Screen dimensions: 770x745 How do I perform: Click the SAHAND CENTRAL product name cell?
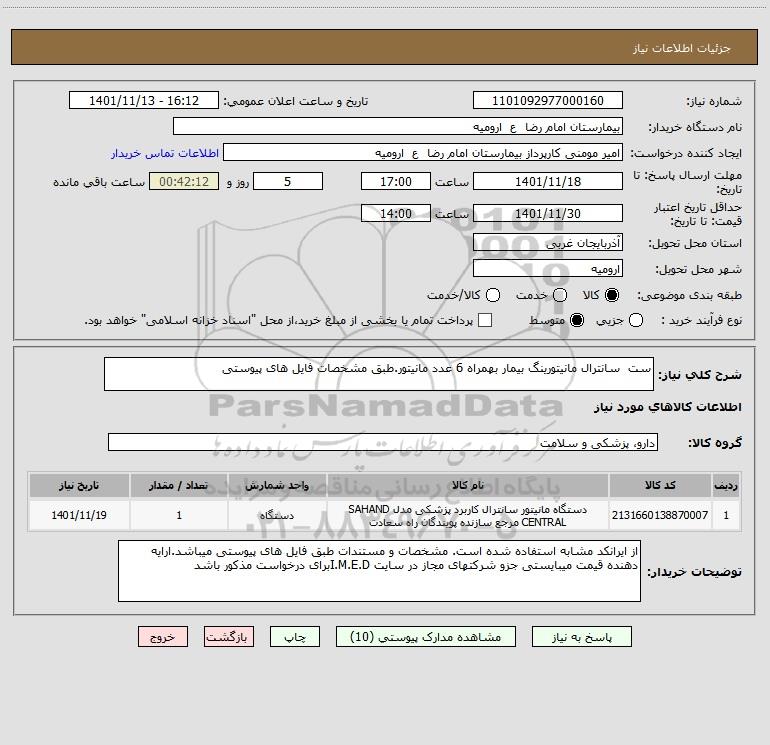[468, 515]
